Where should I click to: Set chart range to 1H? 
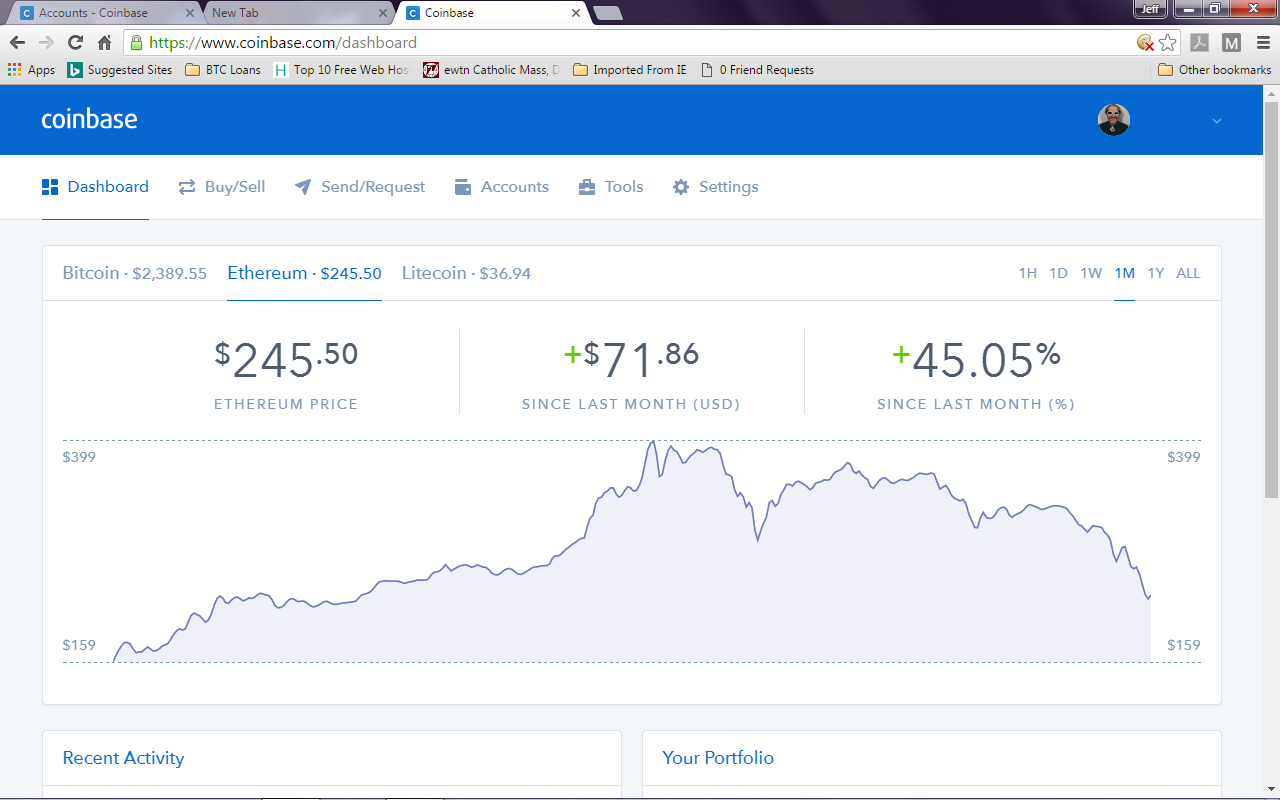1027,273
